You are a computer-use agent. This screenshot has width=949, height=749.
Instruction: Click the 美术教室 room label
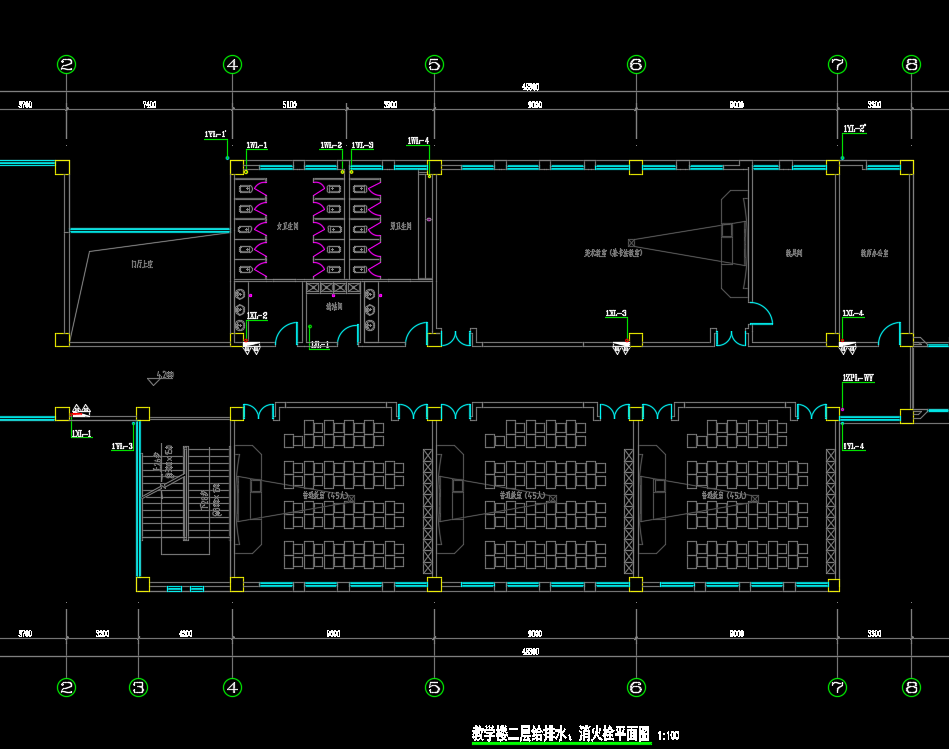point(613,253)
